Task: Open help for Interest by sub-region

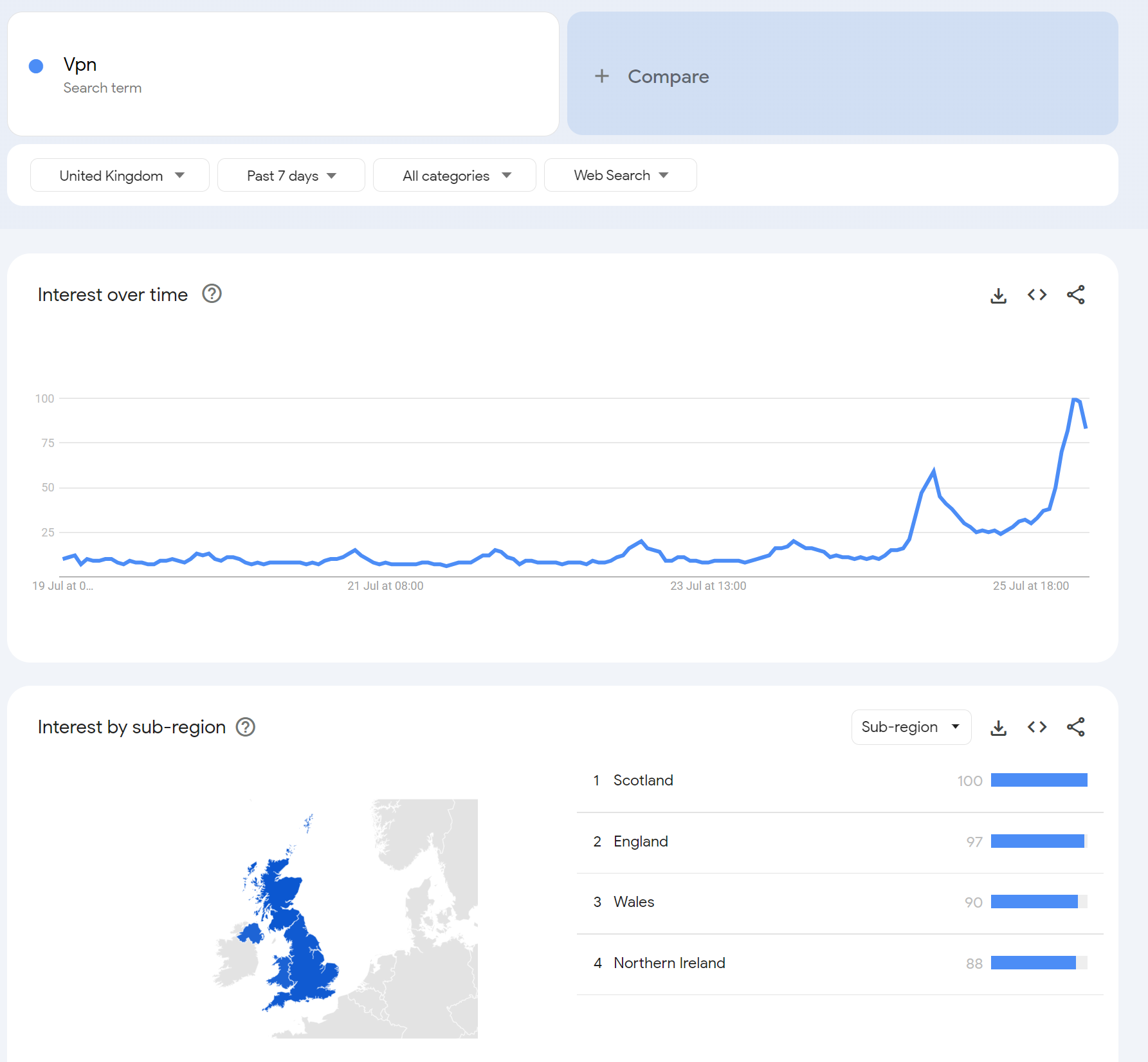Action: 246,727
